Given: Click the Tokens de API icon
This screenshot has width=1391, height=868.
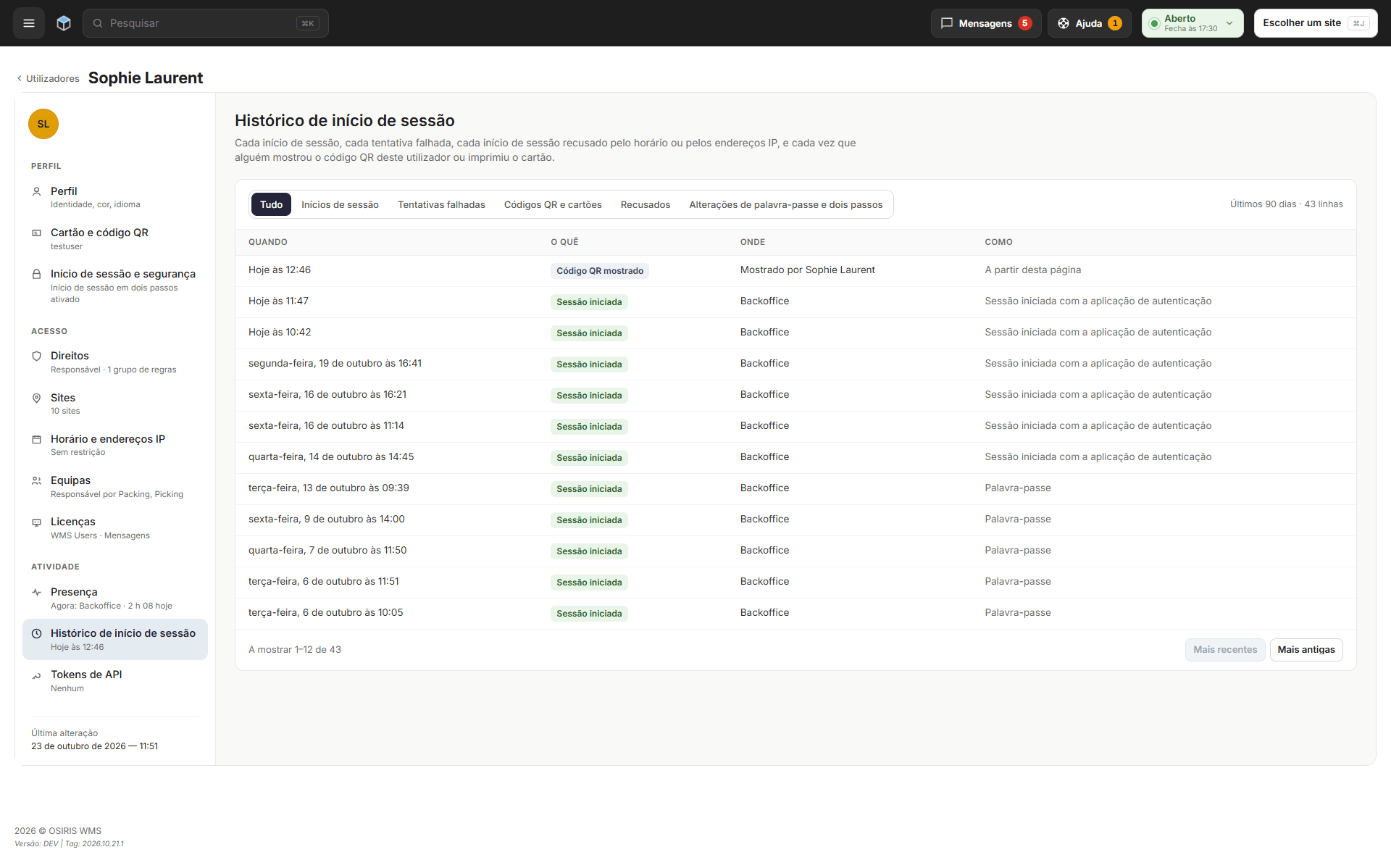Looking at the screenshot, I should point(36,676).
